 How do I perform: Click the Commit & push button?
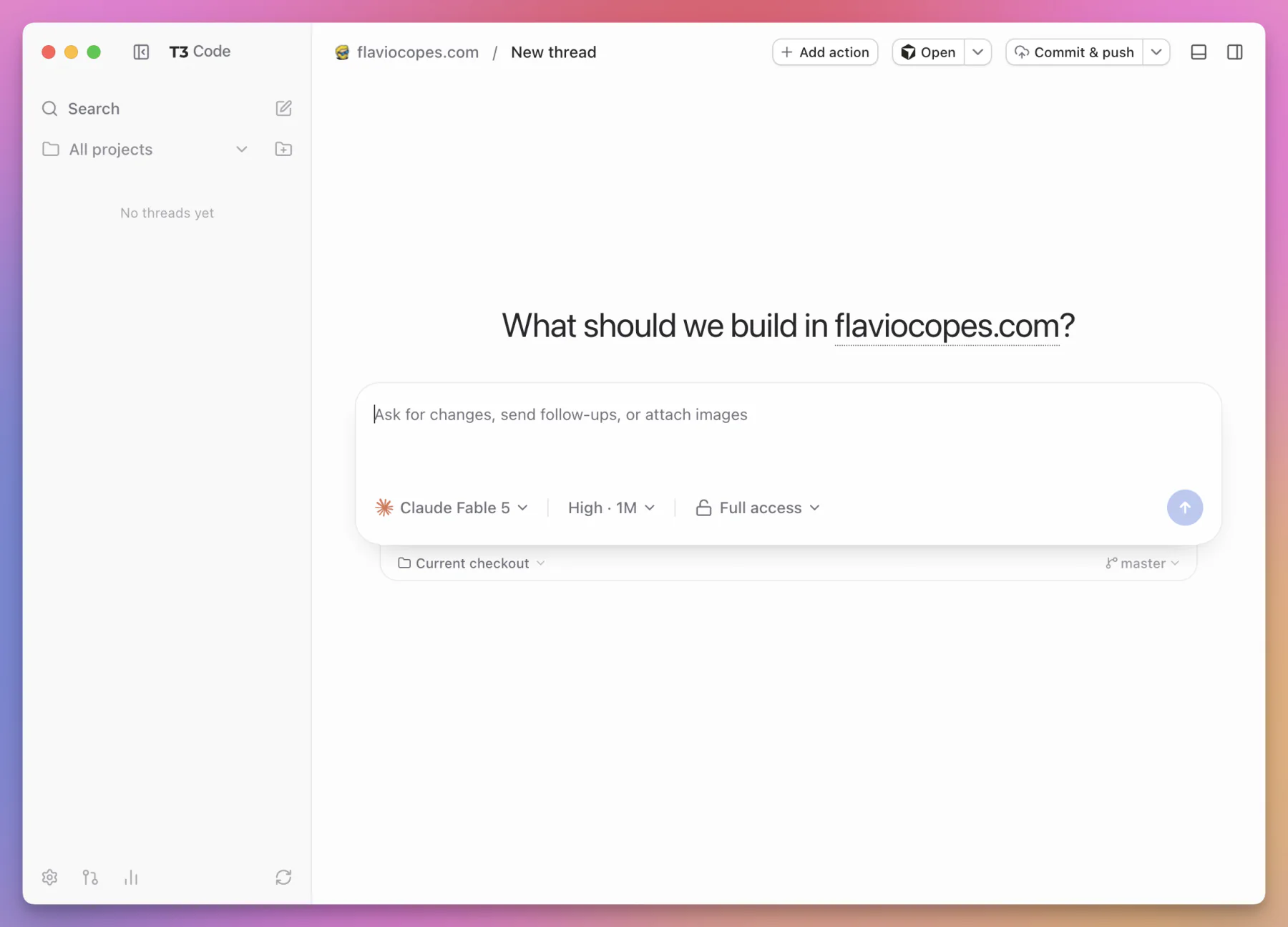click(x=1074, y=52)
